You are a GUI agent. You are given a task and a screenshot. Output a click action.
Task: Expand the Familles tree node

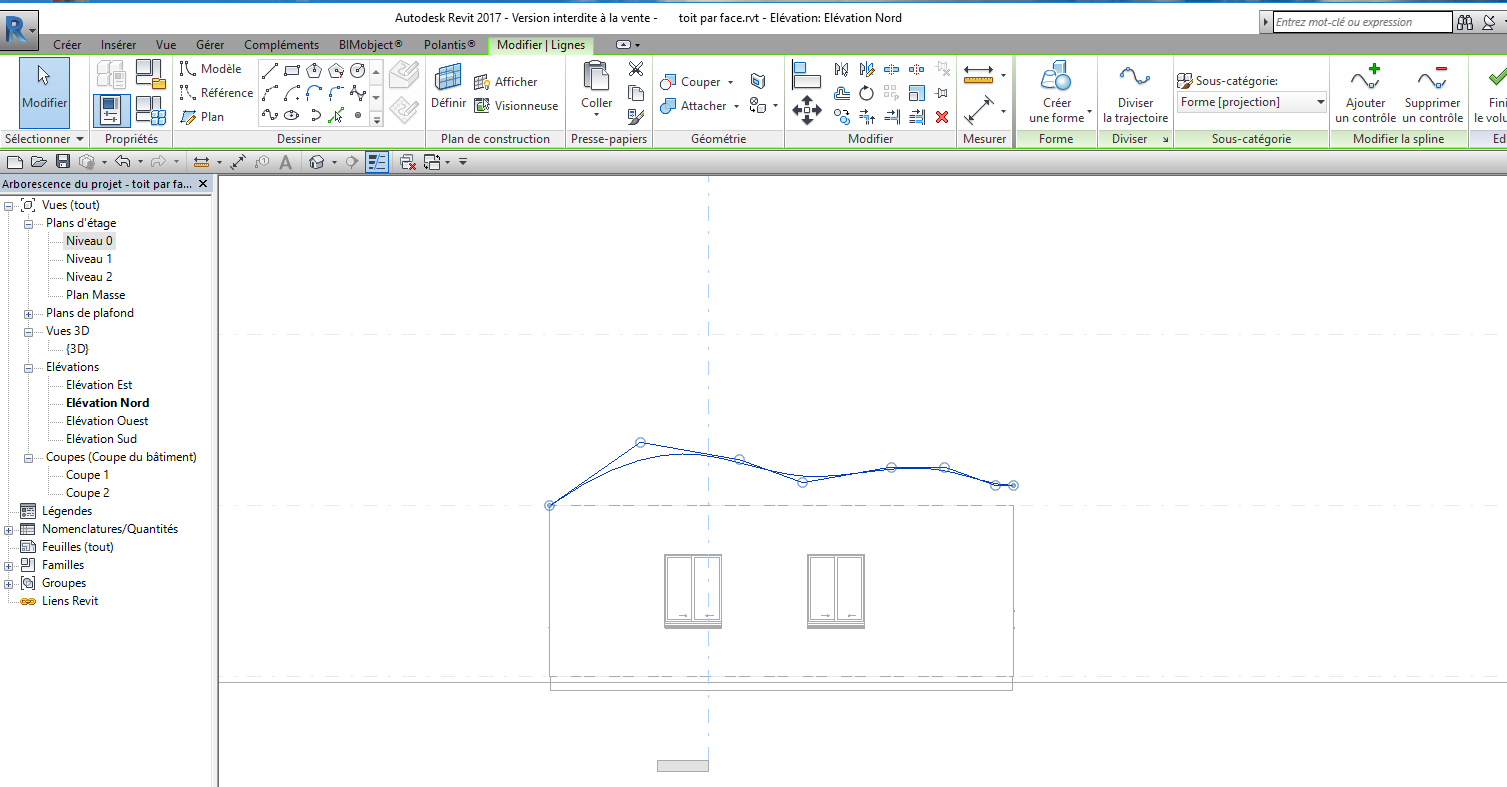pos(9,565)
